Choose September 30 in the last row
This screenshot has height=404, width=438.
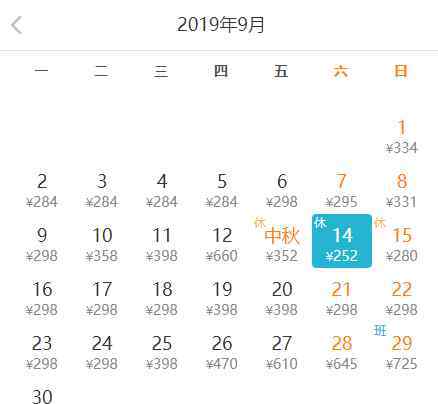[x=42, y=396]
